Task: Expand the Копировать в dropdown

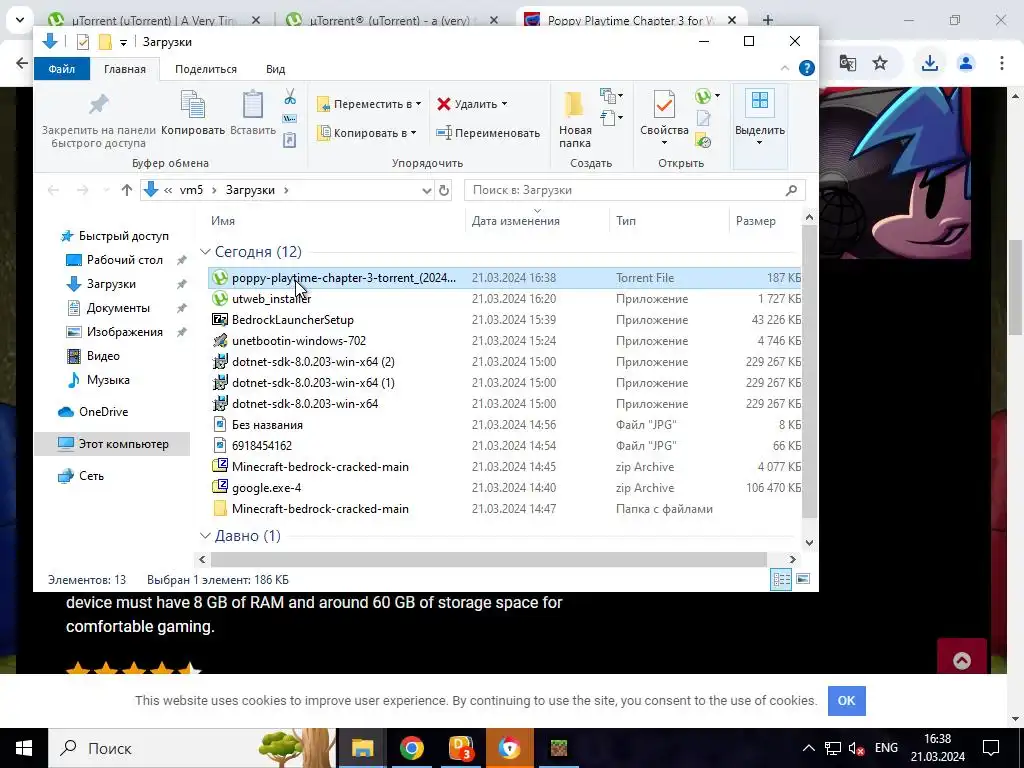Action: pos(413,133)
